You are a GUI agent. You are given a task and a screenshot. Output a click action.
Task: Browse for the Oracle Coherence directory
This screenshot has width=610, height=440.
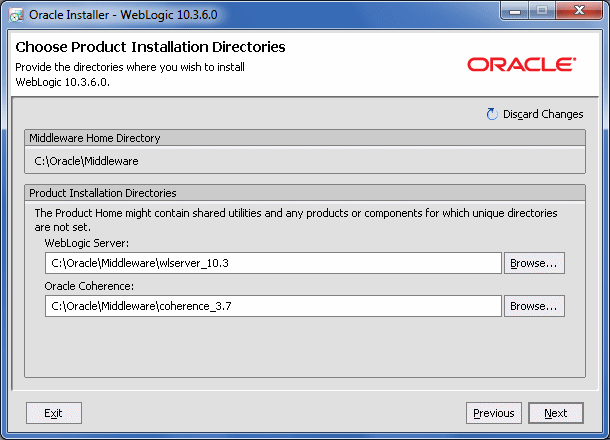[x=534, y=306]
